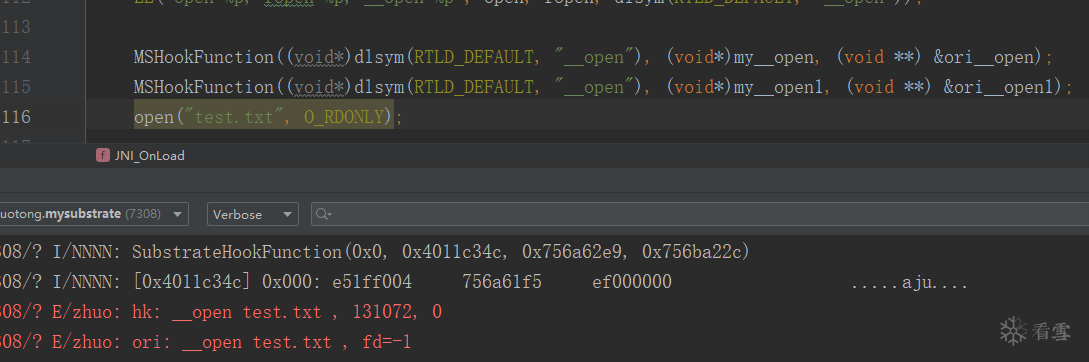Click line number 116 in the gutter
This screenshot has width=1089, height=362.
[x=16, y=117]
